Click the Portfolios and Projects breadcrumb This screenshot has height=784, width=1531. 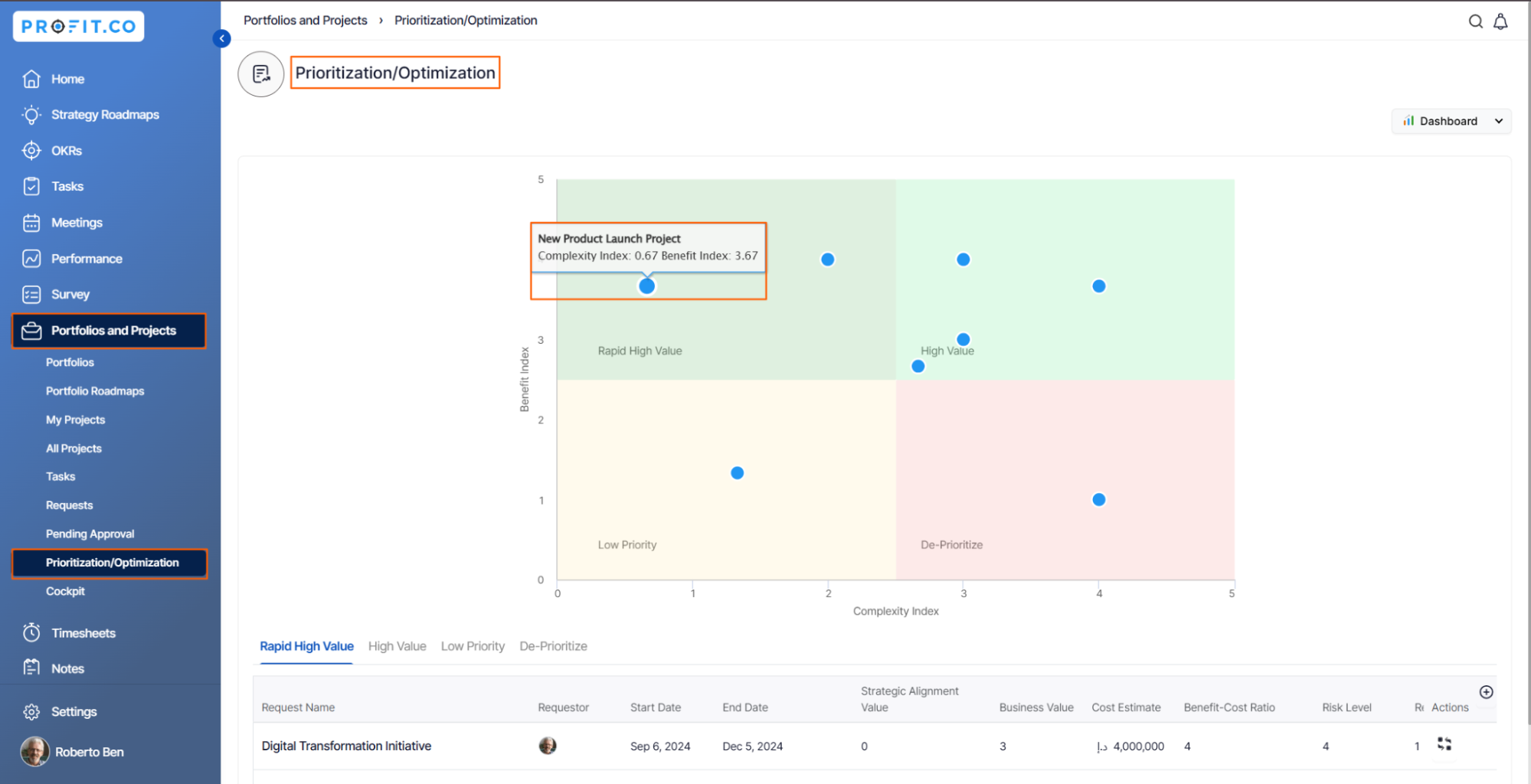click(305, 21)
